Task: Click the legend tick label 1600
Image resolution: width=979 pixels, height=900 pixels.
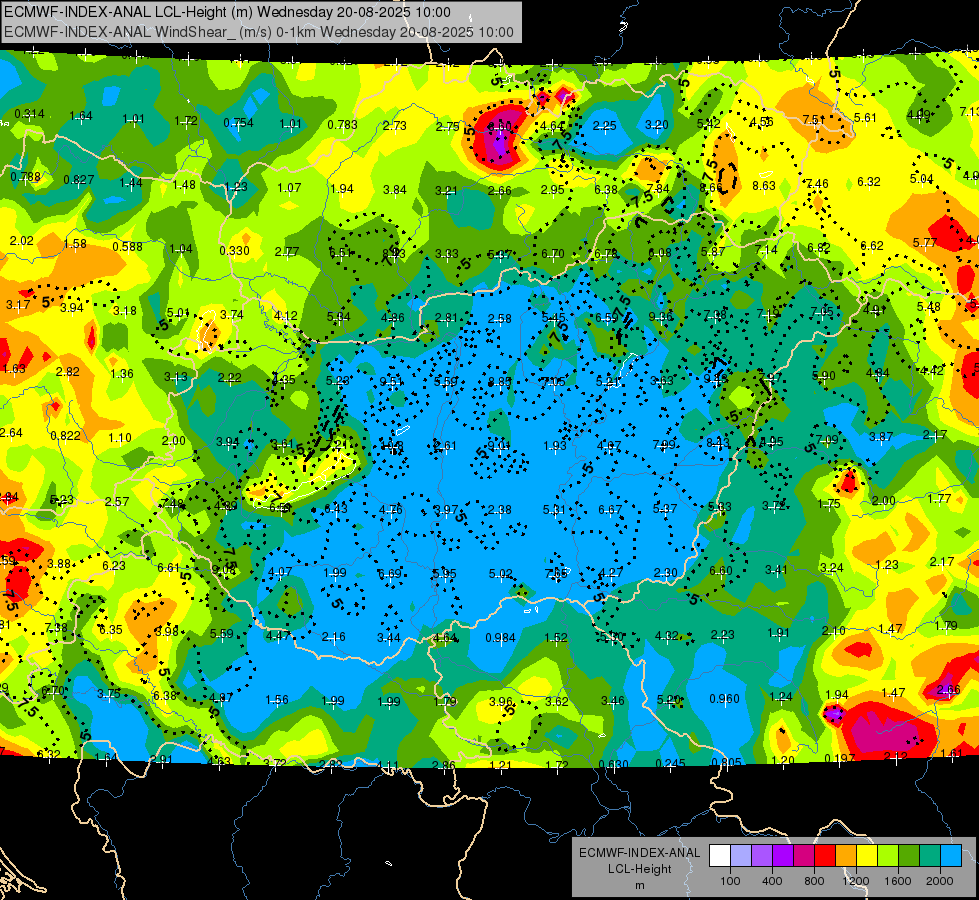Action: coord(898,881)
